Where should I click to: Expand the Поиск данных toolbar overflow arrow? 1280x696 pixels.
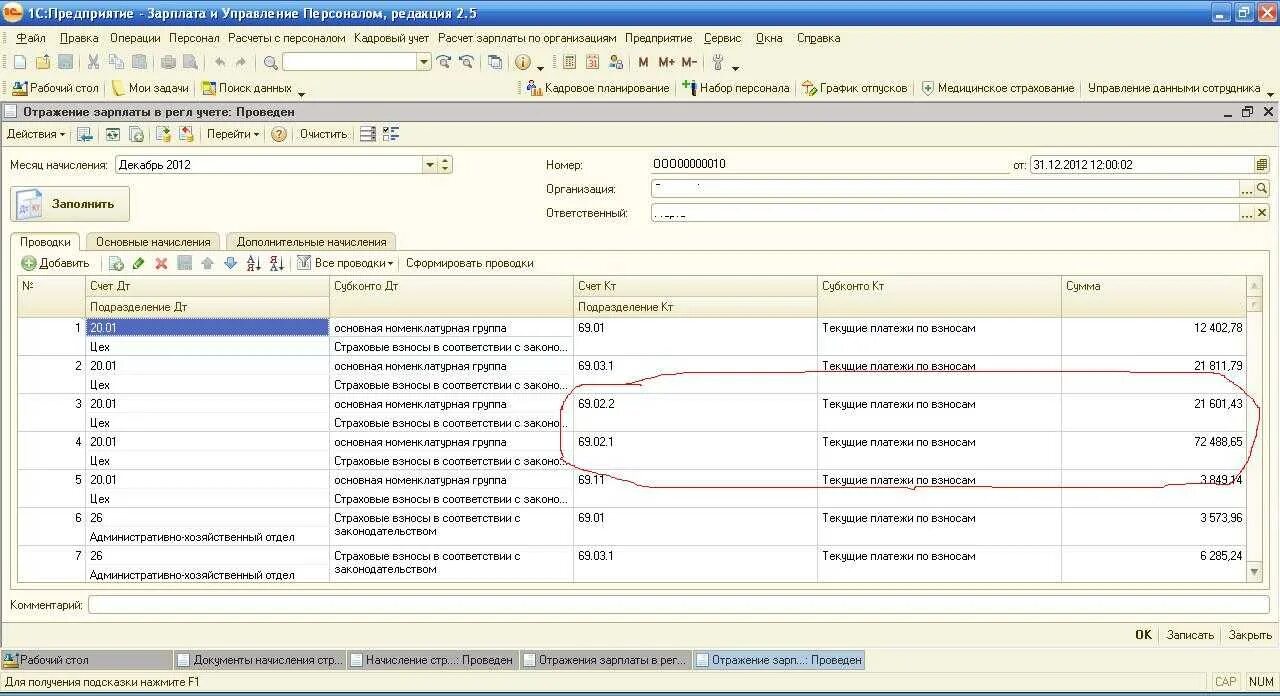click(301, 92)
